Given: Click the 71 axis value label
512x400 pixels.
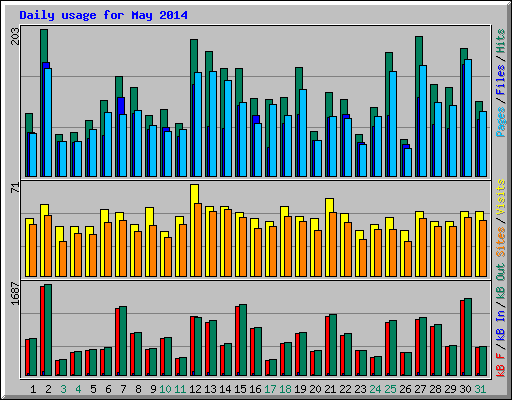Looking at the screenshot, I should pyautogui.click(x=15, y=188).
